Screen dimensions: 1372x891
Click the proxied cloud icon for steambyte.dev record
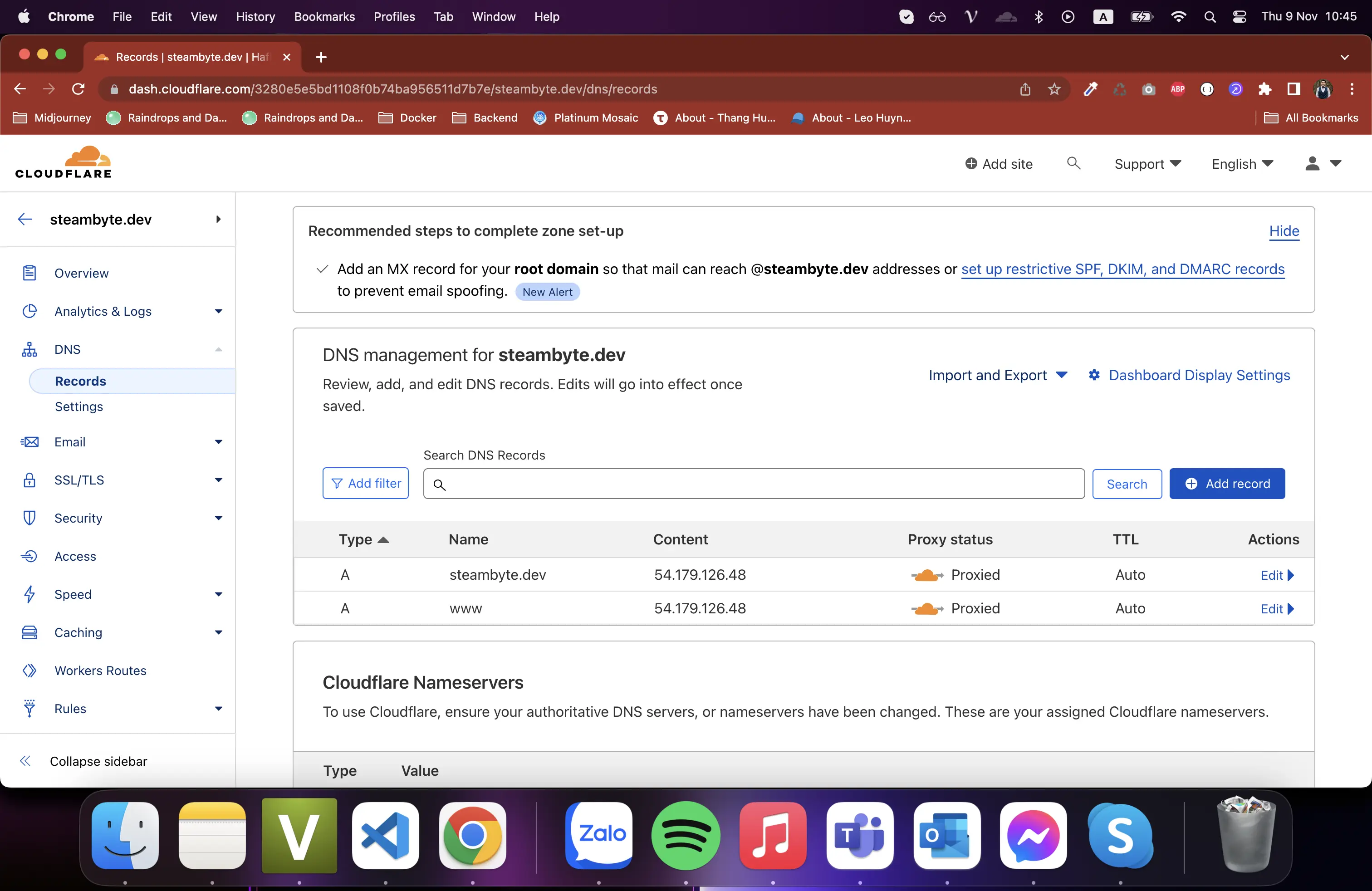(x=927, y=575)
